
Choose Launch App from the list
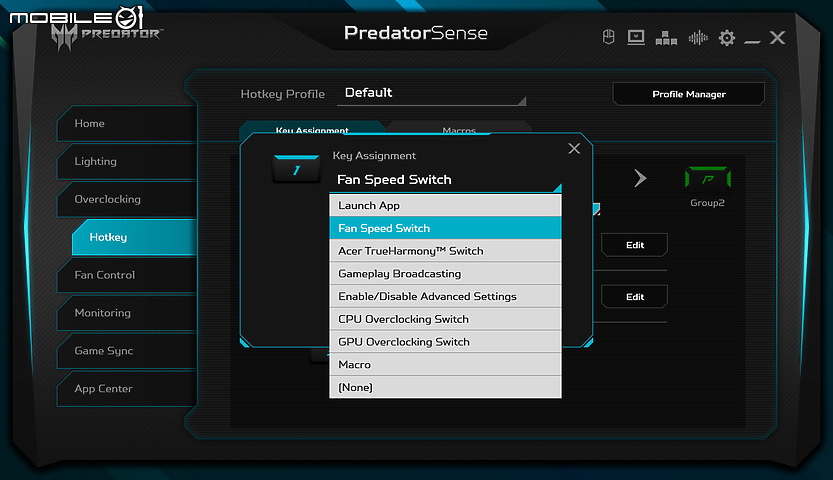pos(445,205)
